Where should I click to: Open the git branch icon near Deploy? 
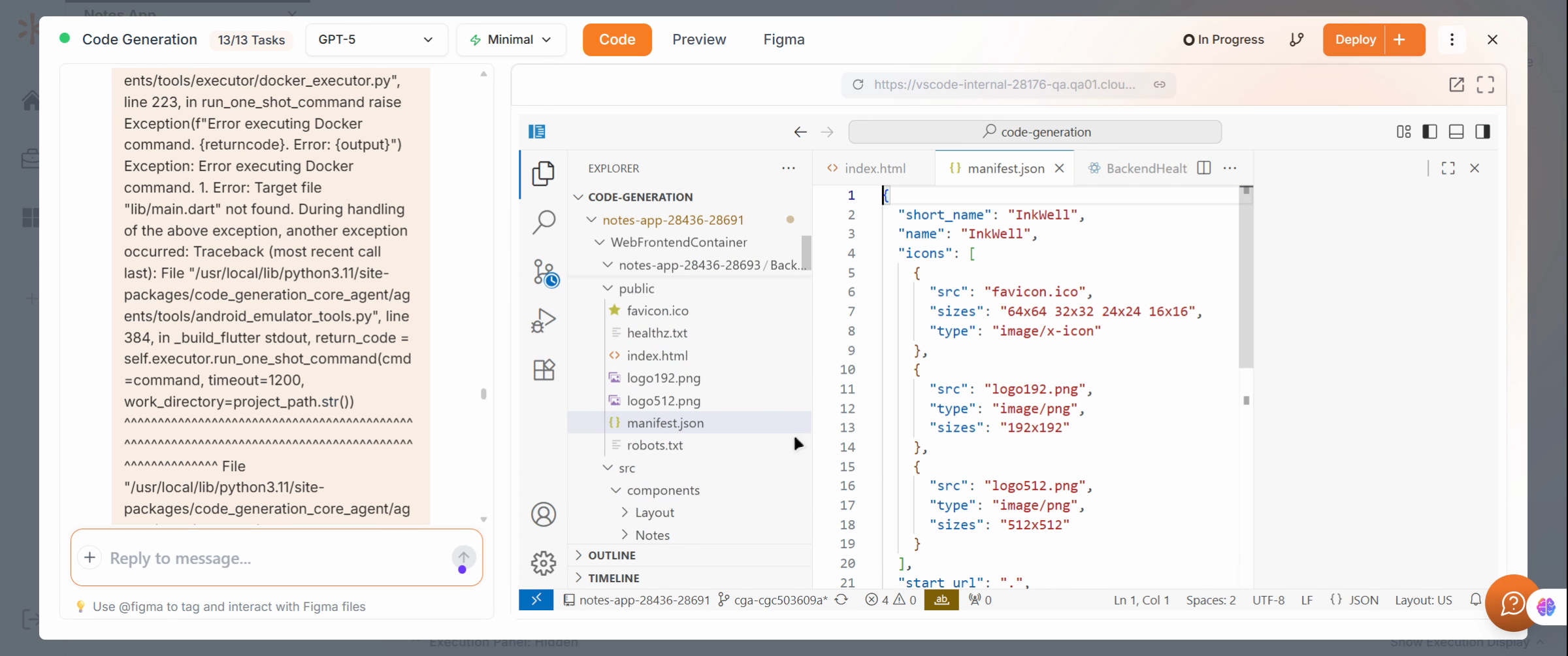[1296, 40]
